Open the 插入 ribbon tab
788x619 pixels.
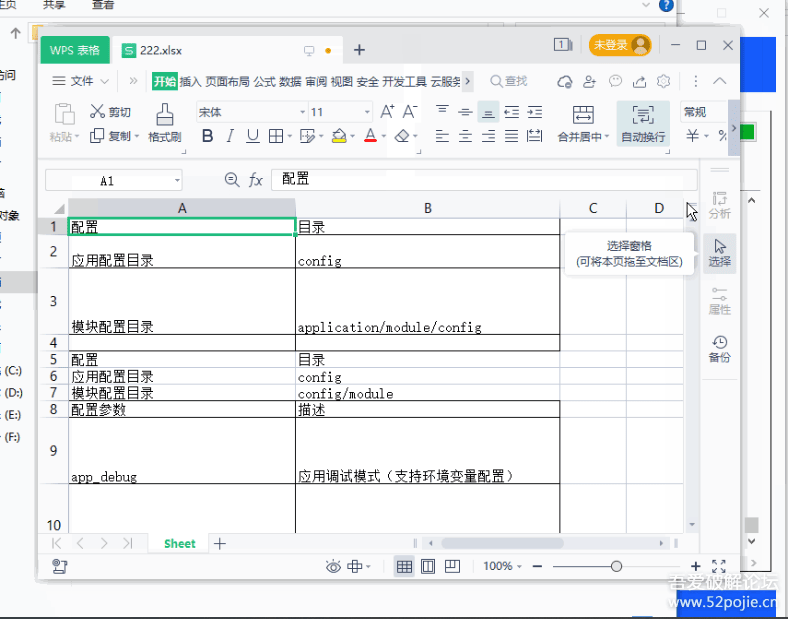click(190, 81)
